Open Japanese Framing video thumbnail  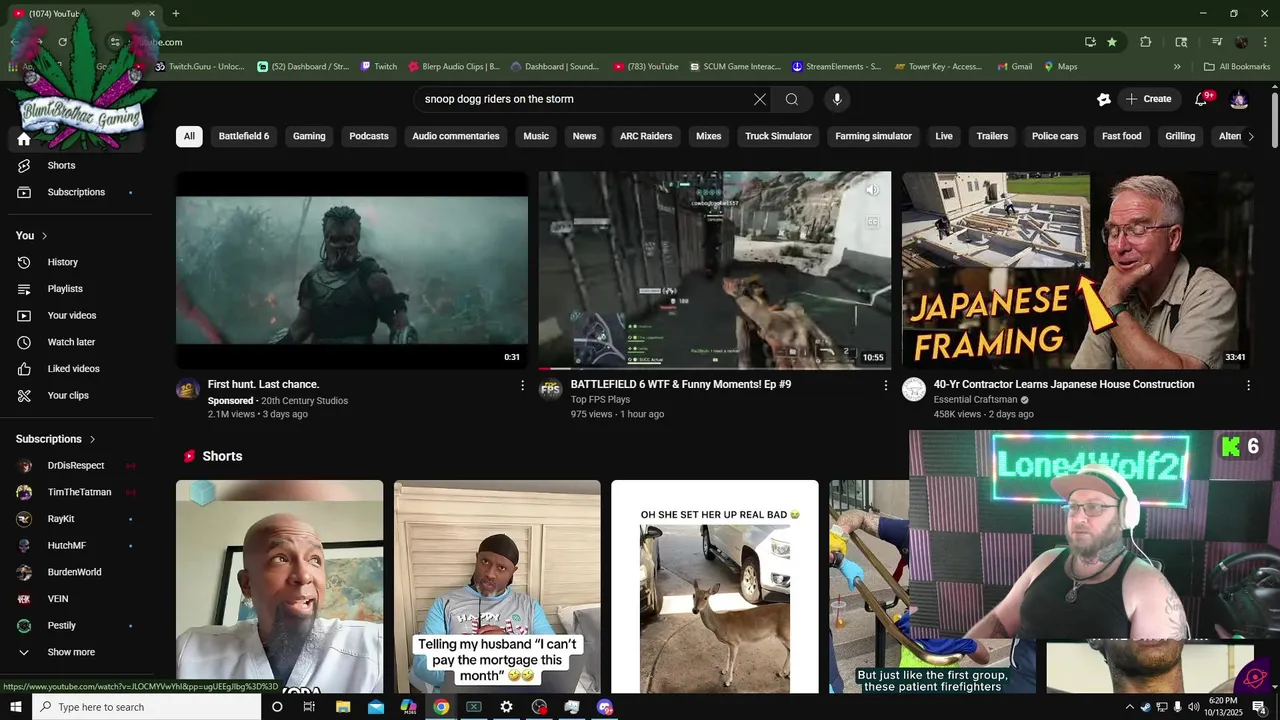(1078, 270)
